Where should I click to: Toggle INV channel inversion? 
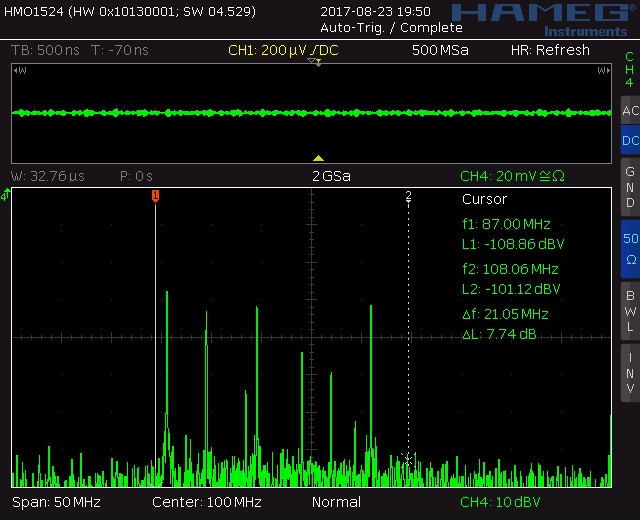point(630,372)
